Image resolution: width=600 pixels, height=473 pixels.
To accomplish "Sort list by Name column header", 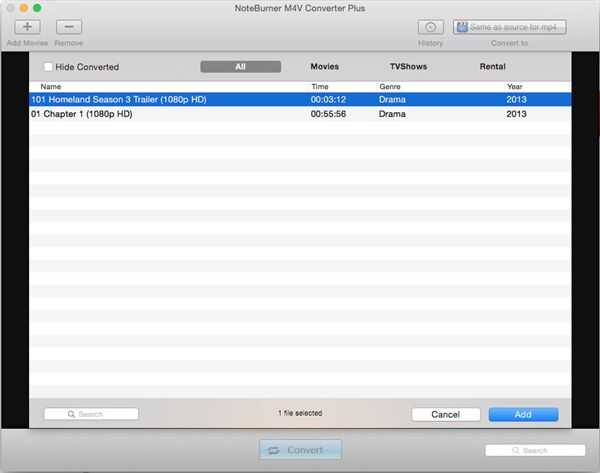I will [x=51, y=87].
